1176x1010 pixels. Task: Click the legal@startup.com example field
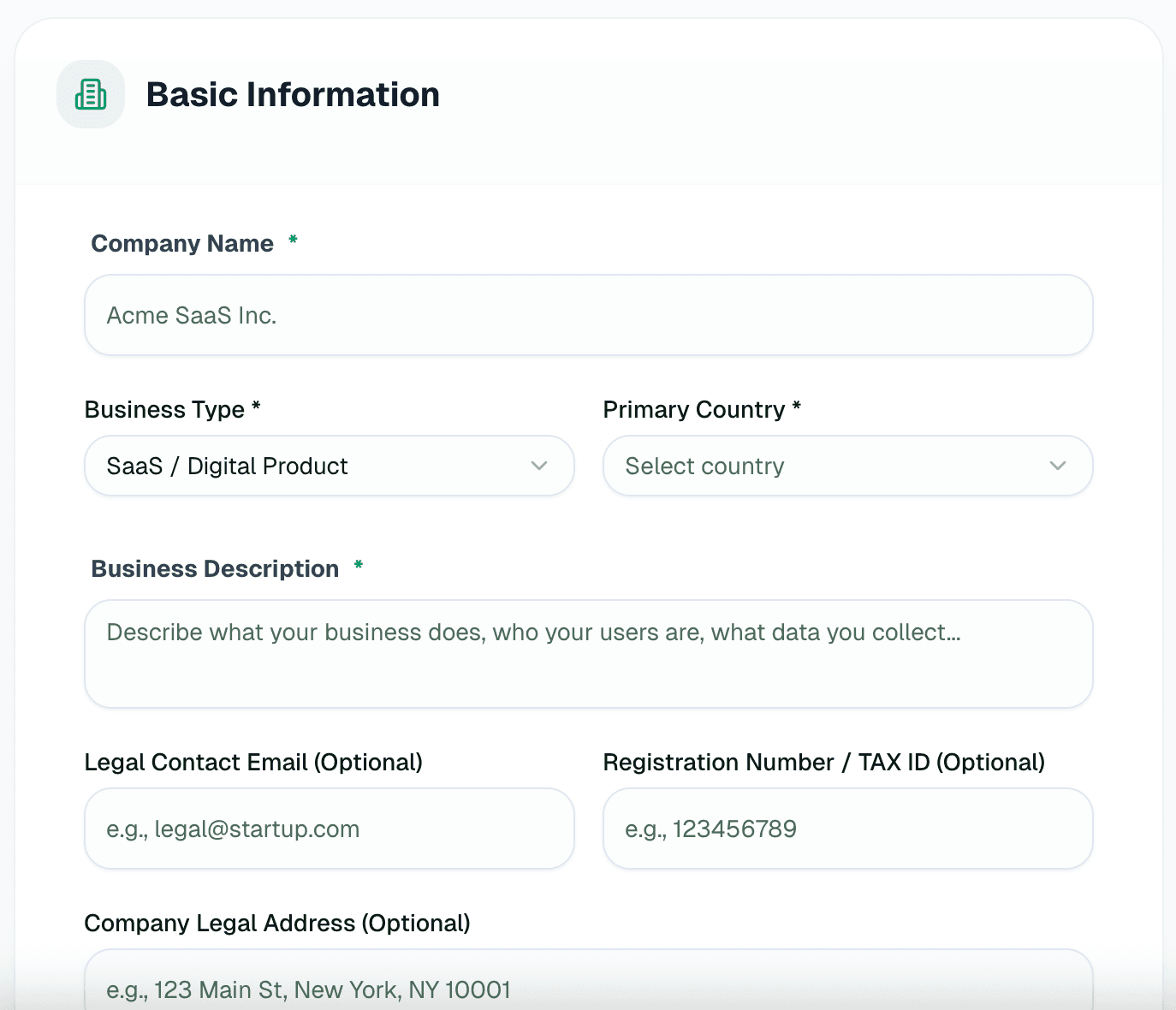pyautogui.click(x=330, y=829)
